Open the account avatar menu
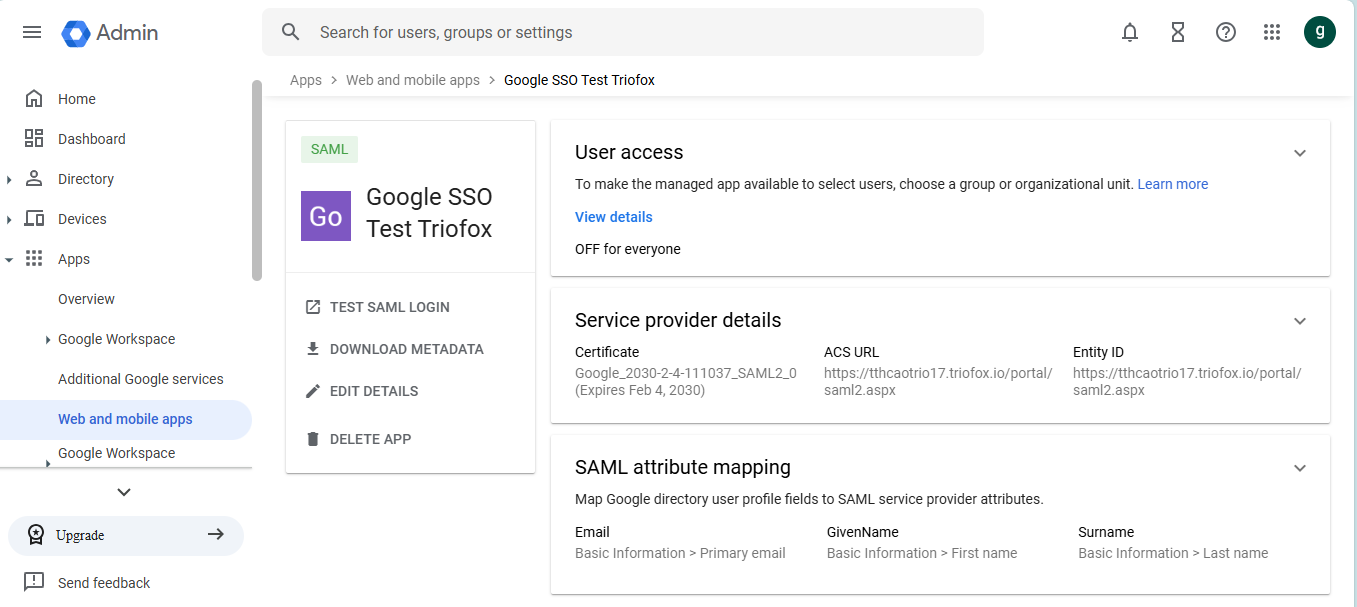1357x607 pixels. click(1320, 32)
